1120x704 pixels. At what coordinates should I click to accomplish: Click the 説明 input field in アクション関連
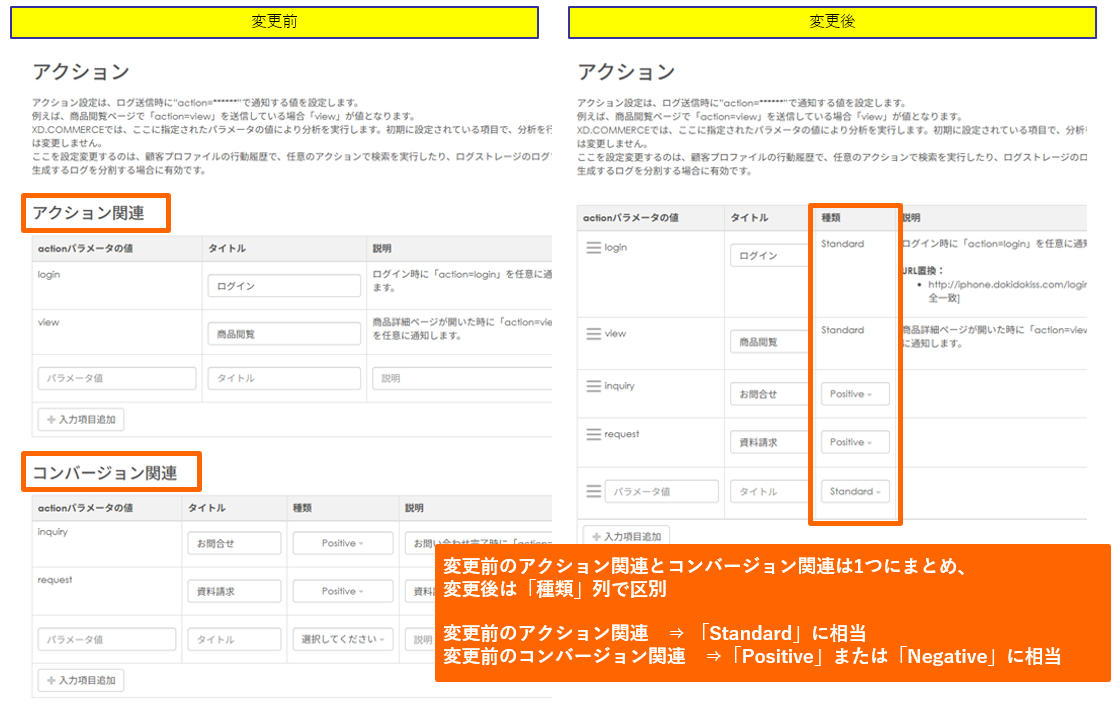click(462, 379)
